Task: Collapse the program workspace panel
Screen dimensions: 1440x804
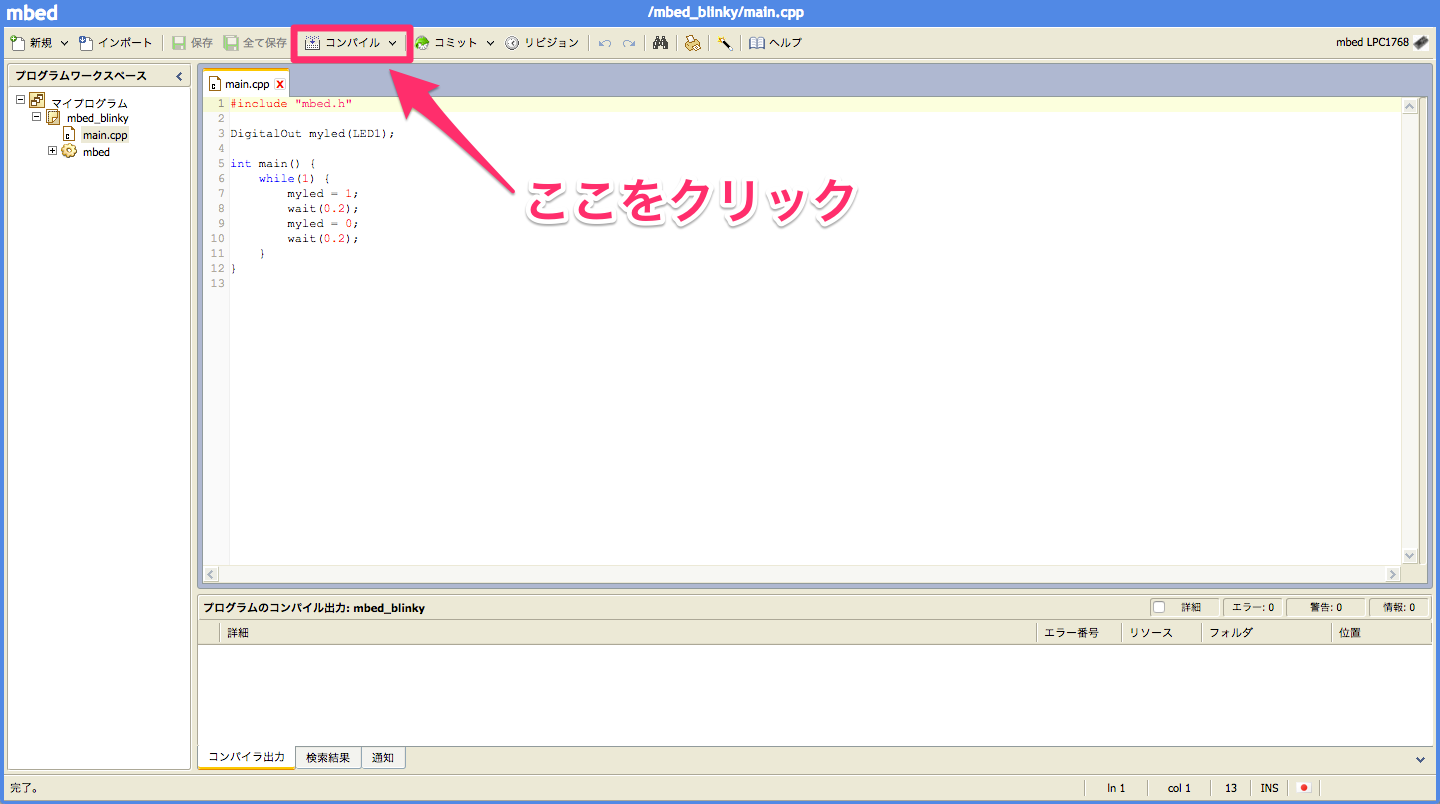Action: click(x=179, y=75)
